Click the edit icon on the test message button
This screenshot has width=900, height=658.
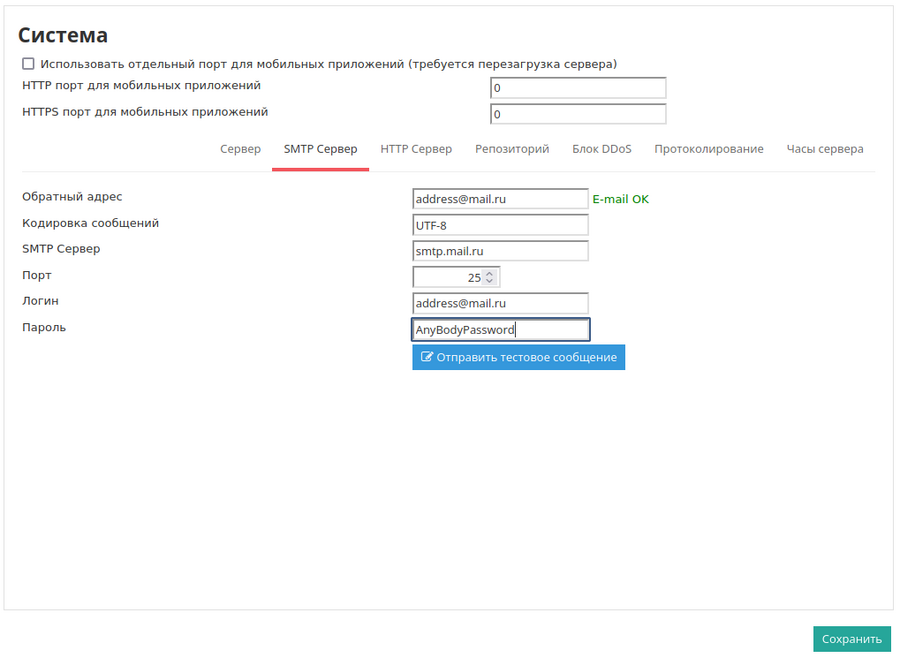coord(427,358)
